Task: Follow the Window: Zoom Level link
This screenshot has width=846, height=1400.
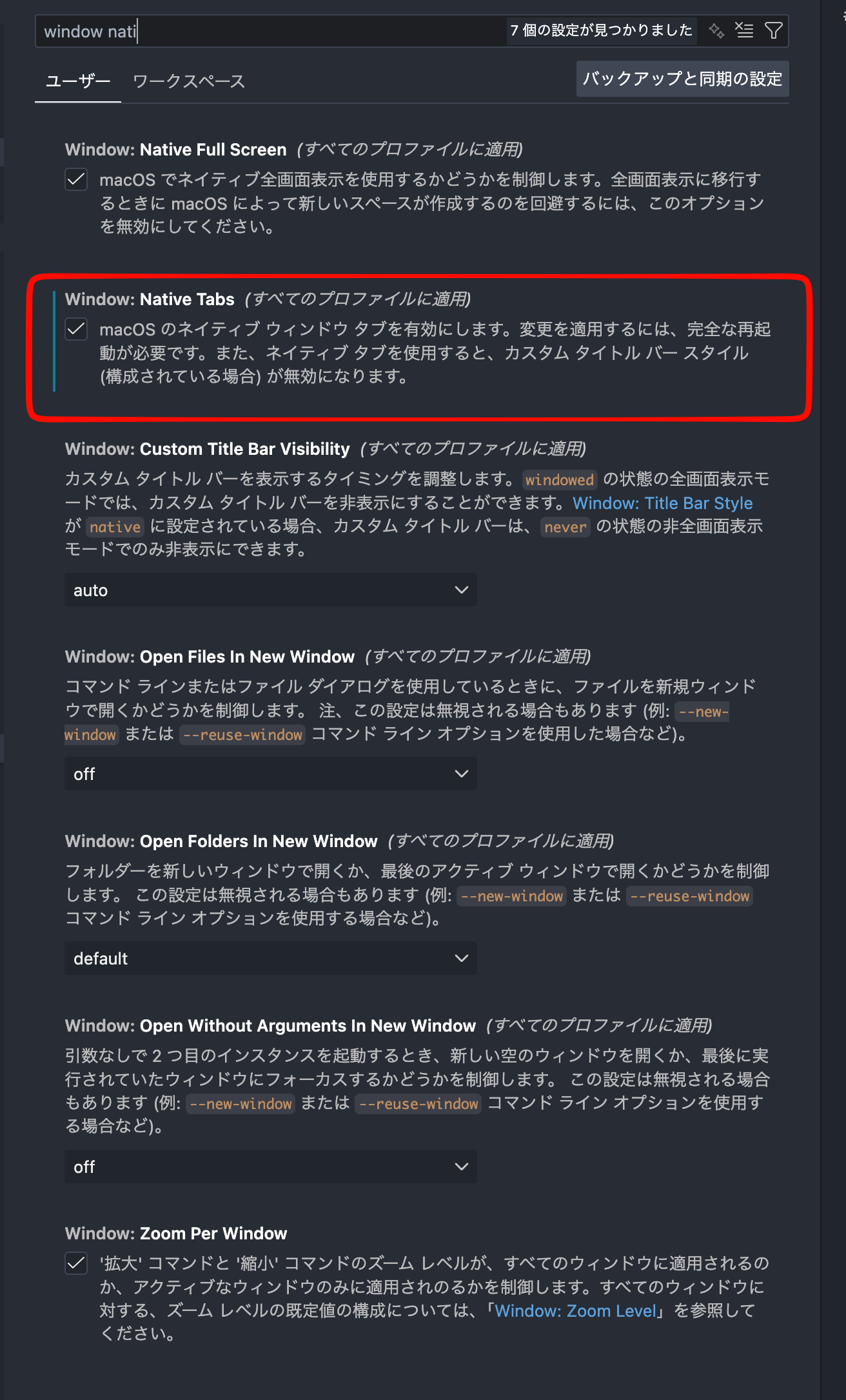Action: (x=575, y=1310)
